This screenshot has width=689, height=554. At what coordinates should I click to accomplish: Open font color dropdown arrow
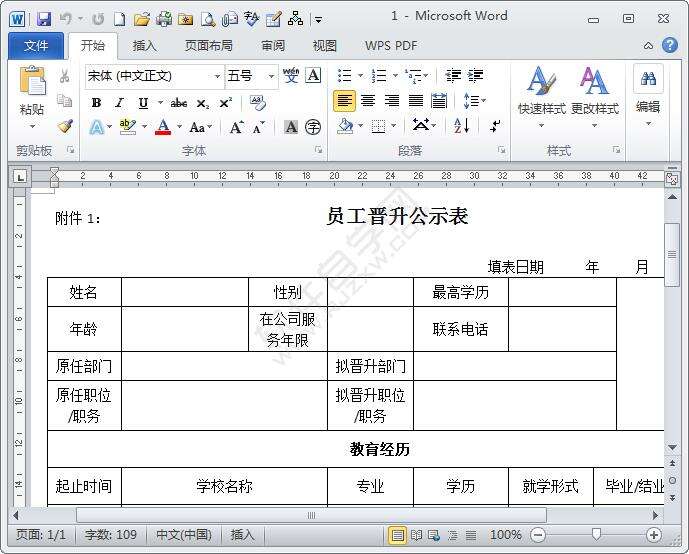coord(179,127)
